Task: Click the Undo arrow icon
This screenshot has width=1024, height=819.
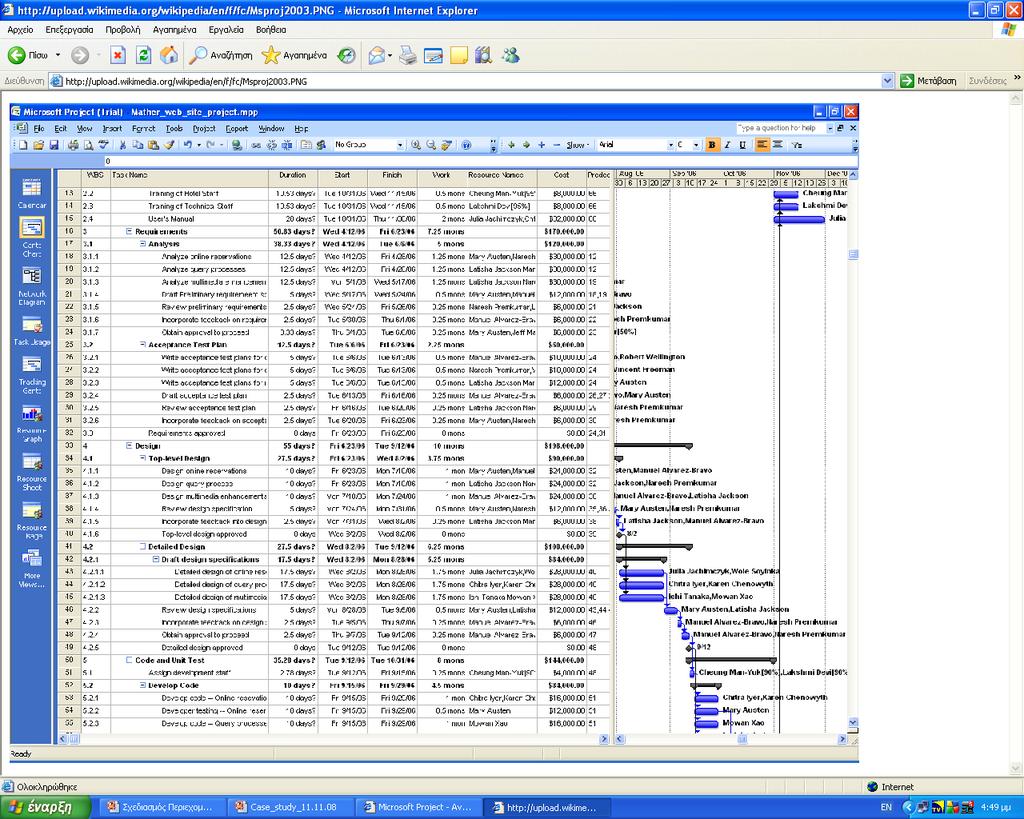Action: 187,145
